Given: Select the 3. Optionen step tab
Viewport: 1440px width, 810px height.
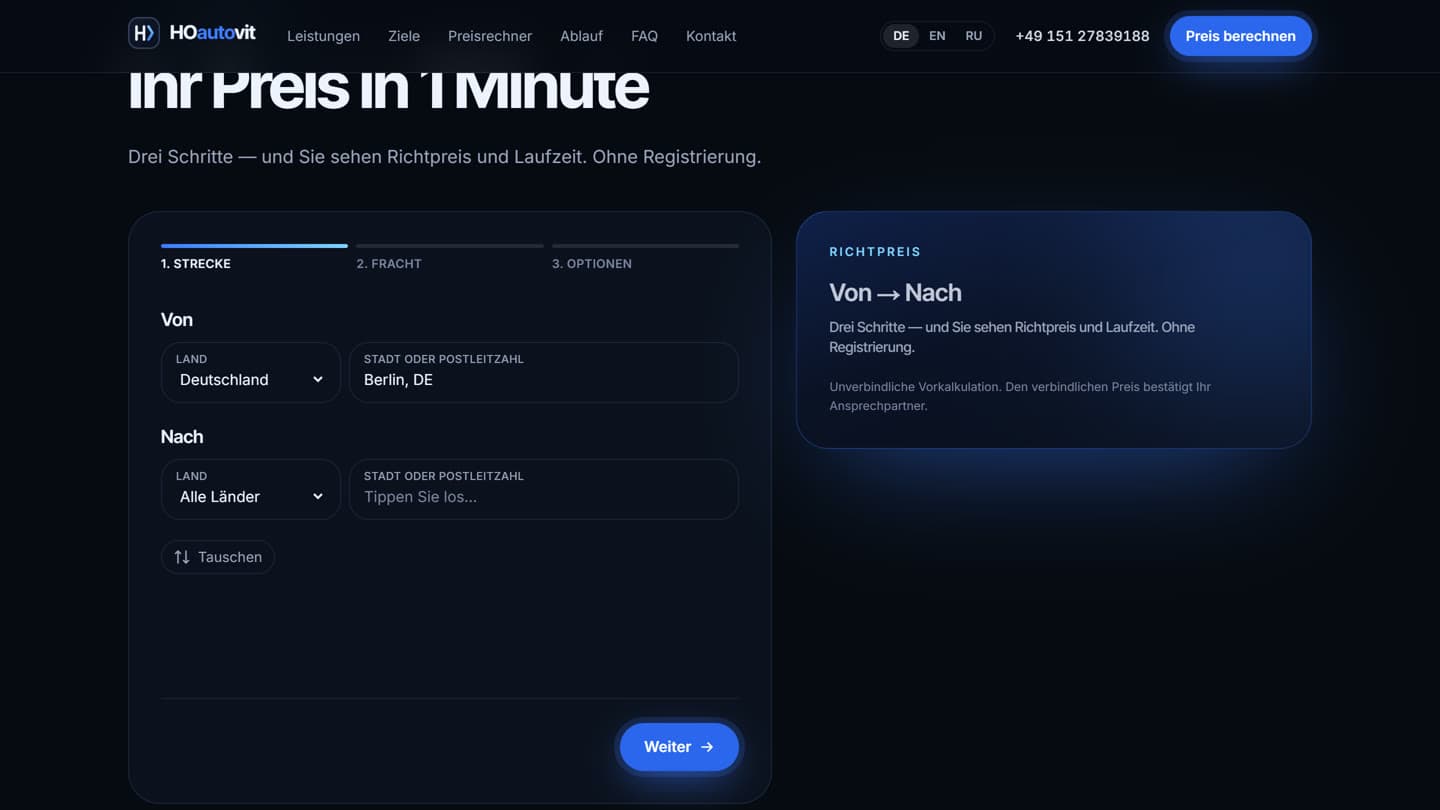Looking at the screenshot, I should pos(592,264).
